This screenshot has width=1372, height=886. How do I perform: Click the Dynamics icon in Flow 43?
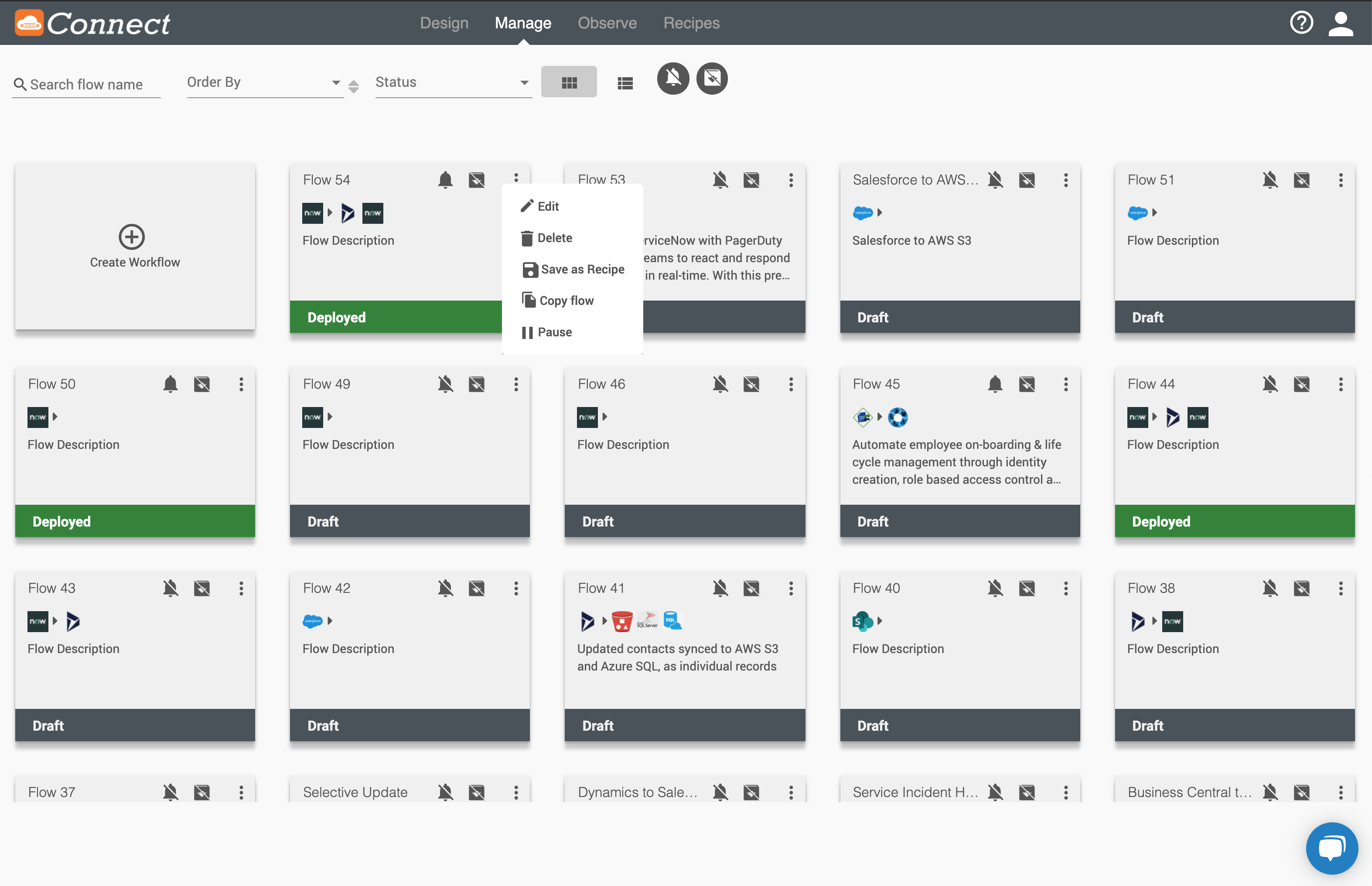tap(73, 621)
